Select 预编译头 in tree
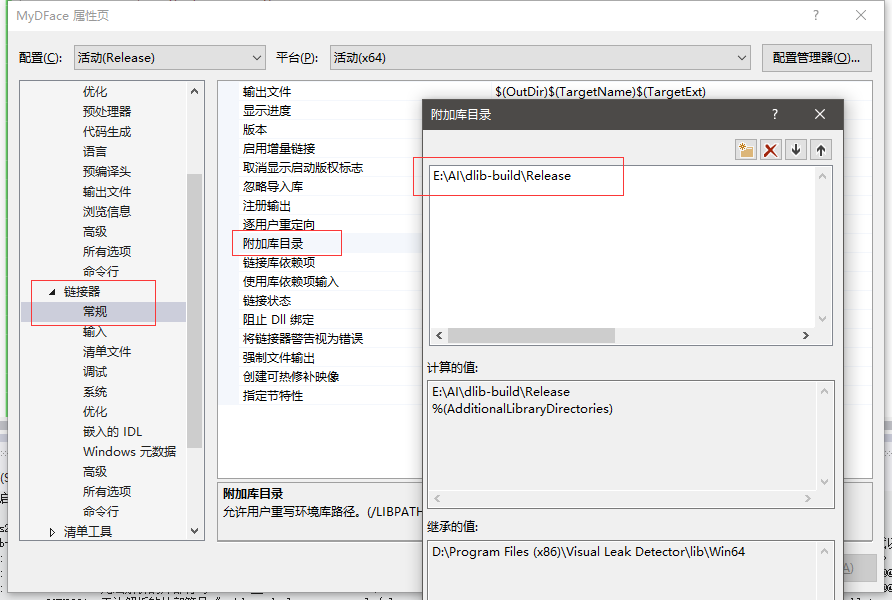 coord(107,171)
